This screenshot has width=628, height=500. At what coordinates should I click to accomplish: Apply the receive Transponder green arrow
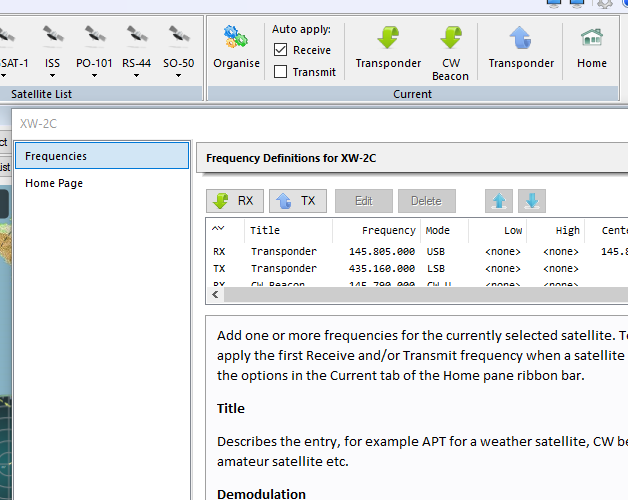coord(388,37)
